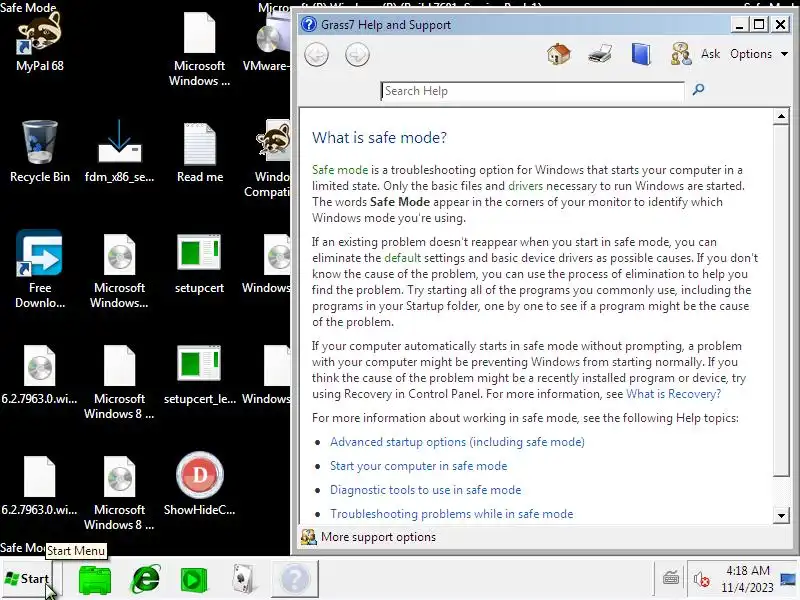Image resolution: width=800 pixels, height=600 pixels.
Task: Click the Ask support people icon
Action: (x=681, y=54)
